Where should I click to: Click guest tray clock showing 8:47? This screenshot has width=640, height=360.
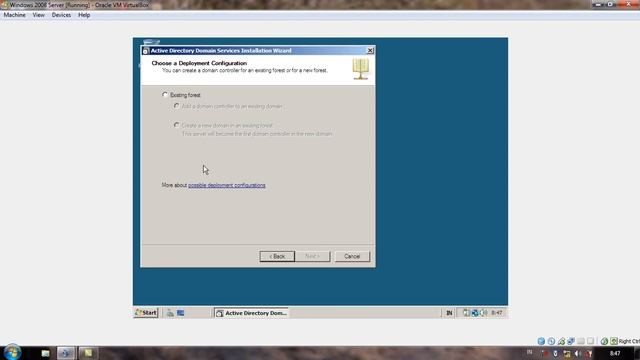click(x=497, y=313)
